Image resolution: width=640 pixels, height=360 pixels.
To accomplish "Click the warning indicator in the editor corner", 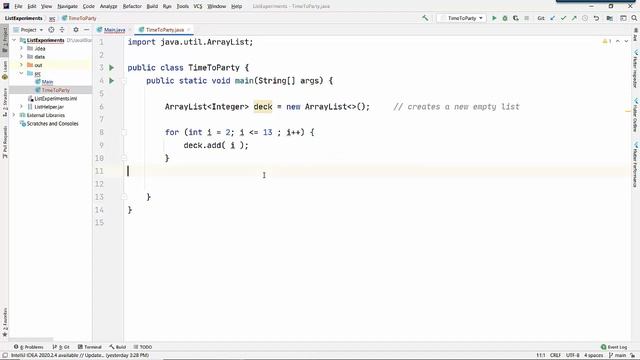I will click(607, 41).
